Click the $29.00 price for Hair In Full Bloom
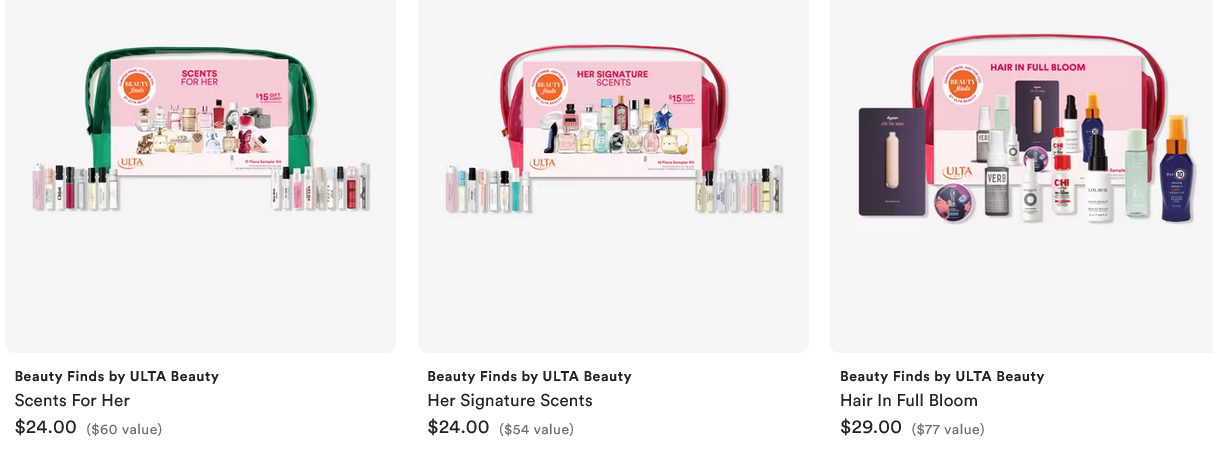Viewport: 1213px width, 466px height. point(871,427)
